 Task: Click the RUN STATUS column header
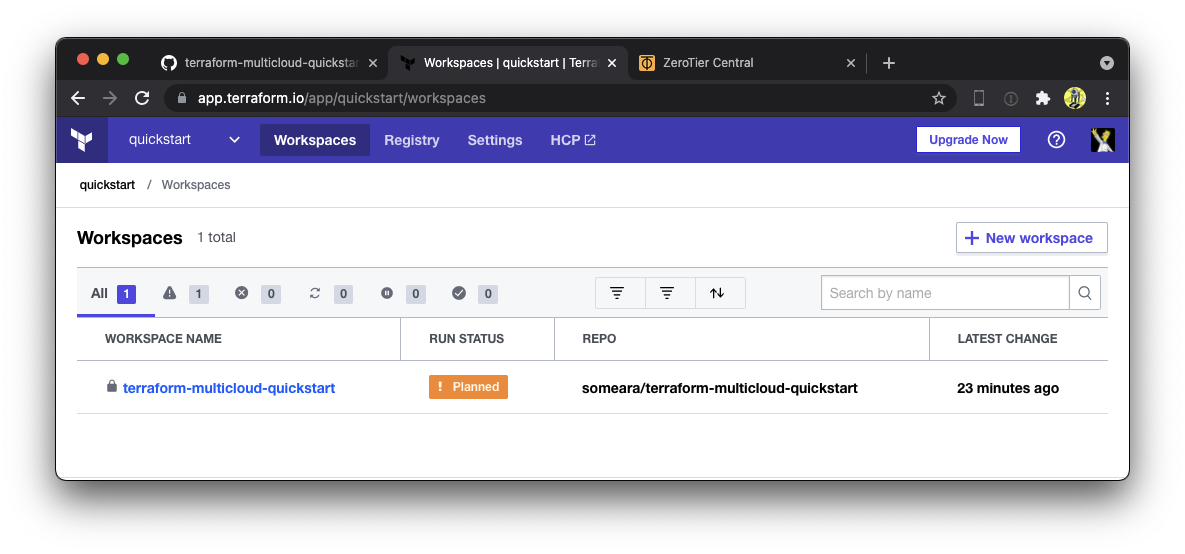point(466,339)
